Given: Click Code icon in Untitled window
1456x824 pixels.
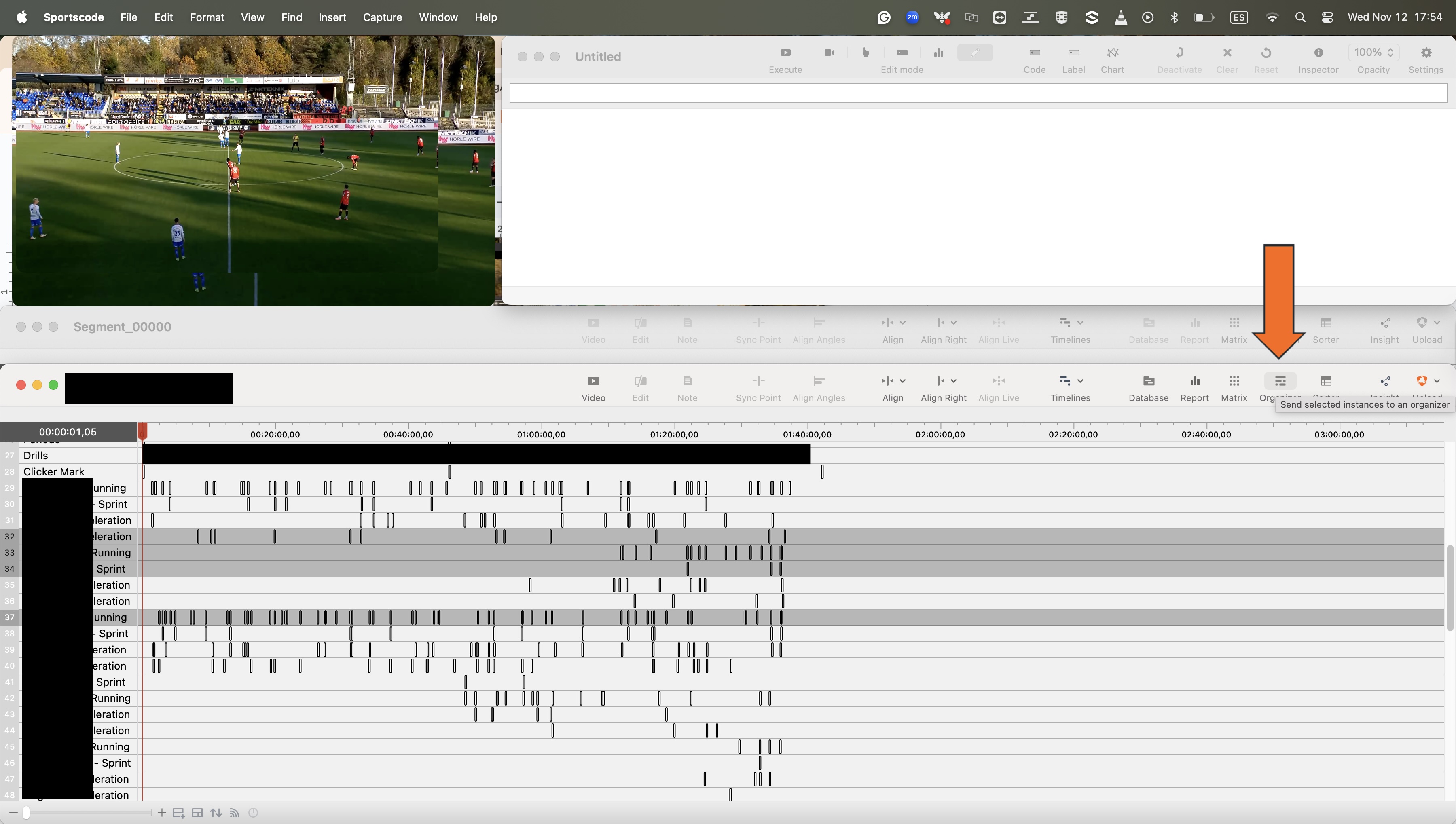Looking at the screenshot, I should tap(1034, 53).
